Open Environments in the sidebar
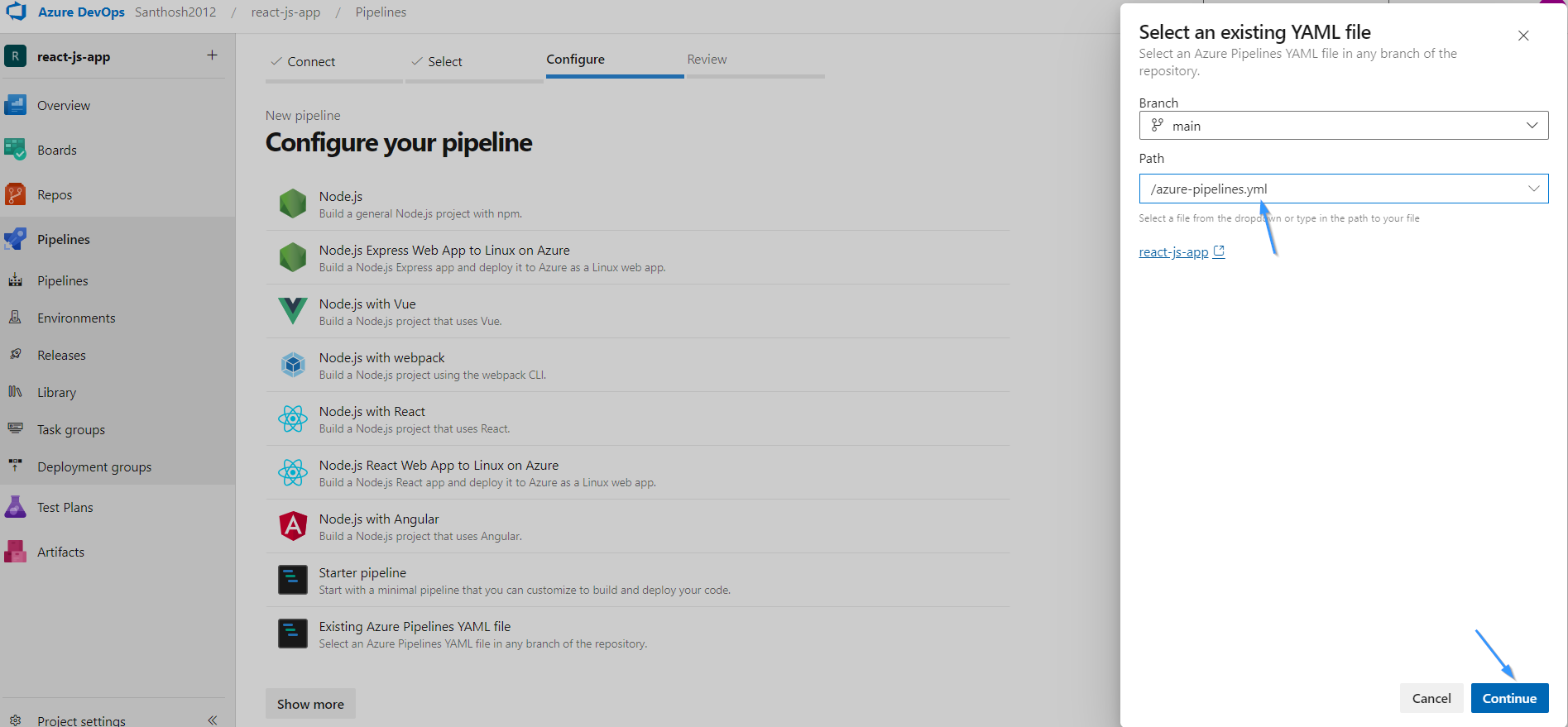The height and width of the screenshot is (727, 1568). tap(117, 318)
